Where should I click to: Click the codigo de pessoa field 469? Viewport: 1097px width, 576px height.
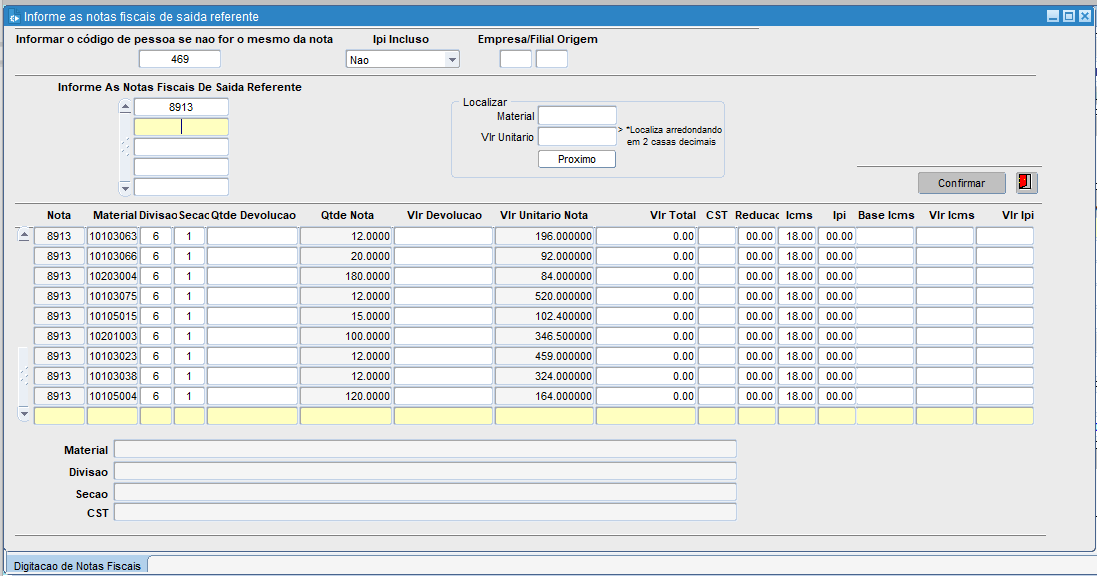click(180, 59)
